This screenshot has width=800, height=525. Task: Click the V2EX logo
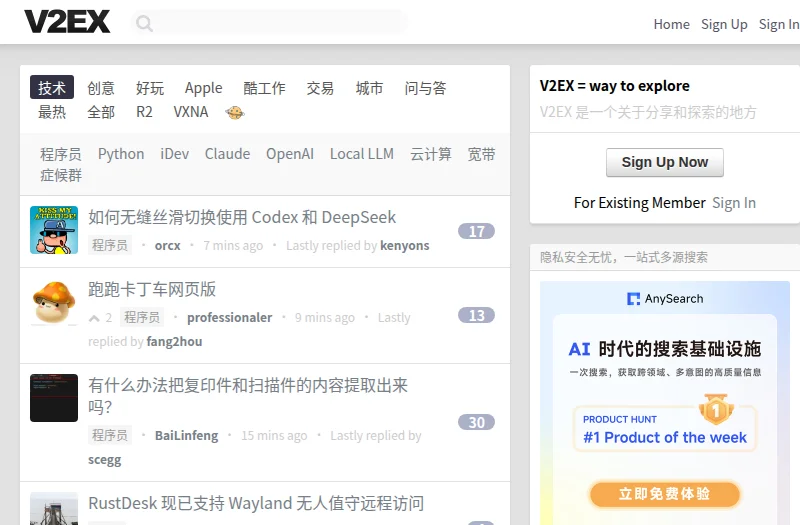click(x=67, y=22)
